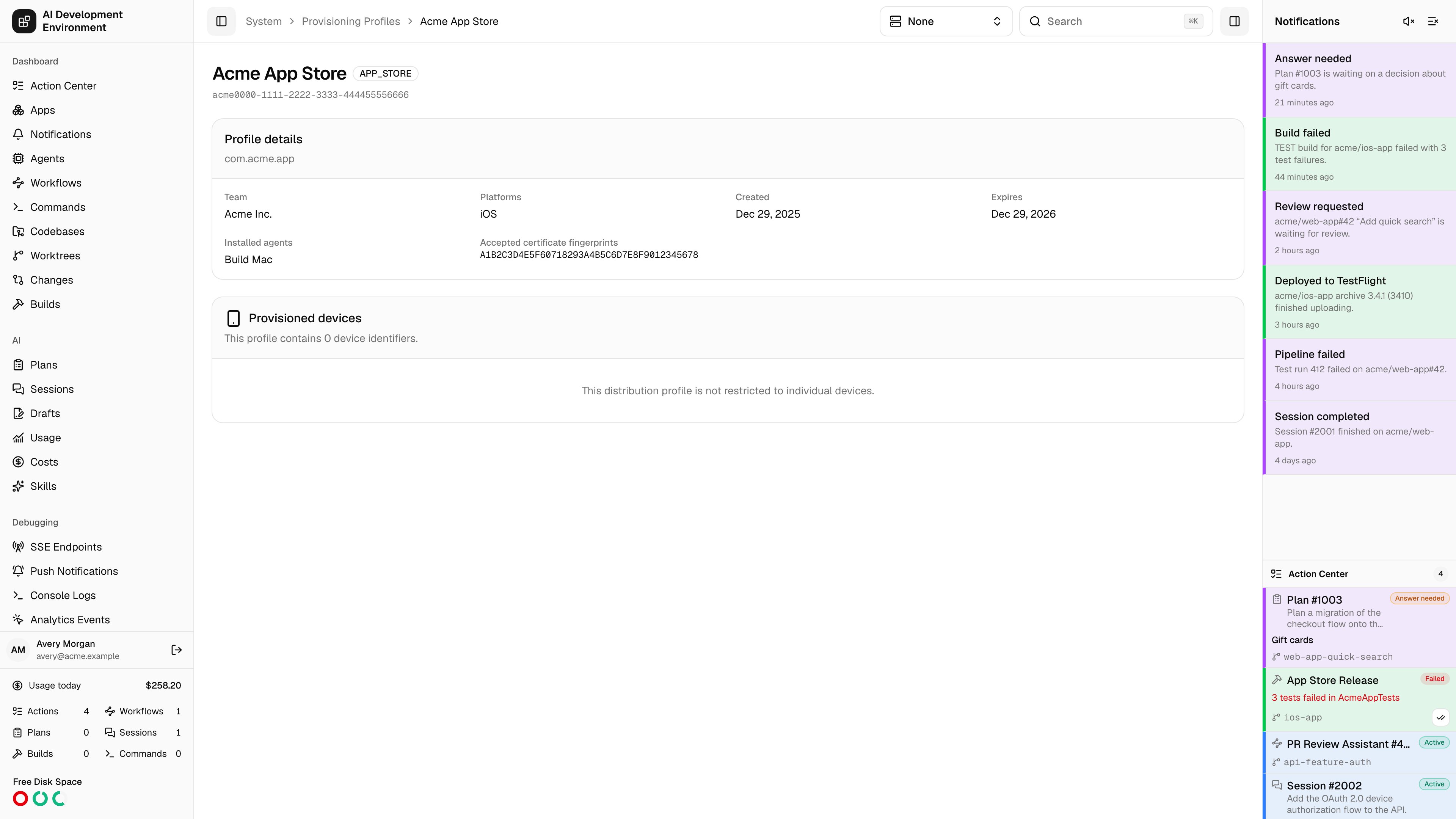Viewport: 1456px width, 819px height.
Task: Click the Changes pull-request icon
Action: click(x=18, y=280)
